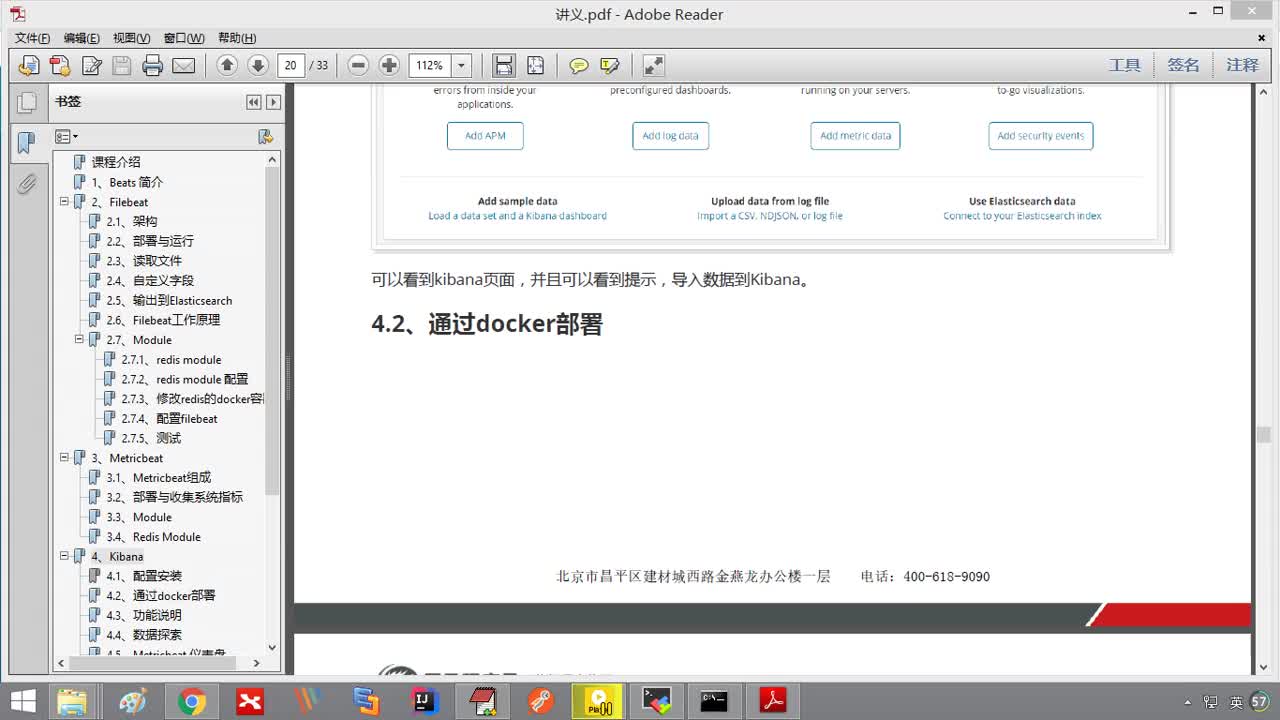Screen dimensions: 1280x720
Task: Open IntelliJ IDEA from the taskbar
Action: pos(426,702)
